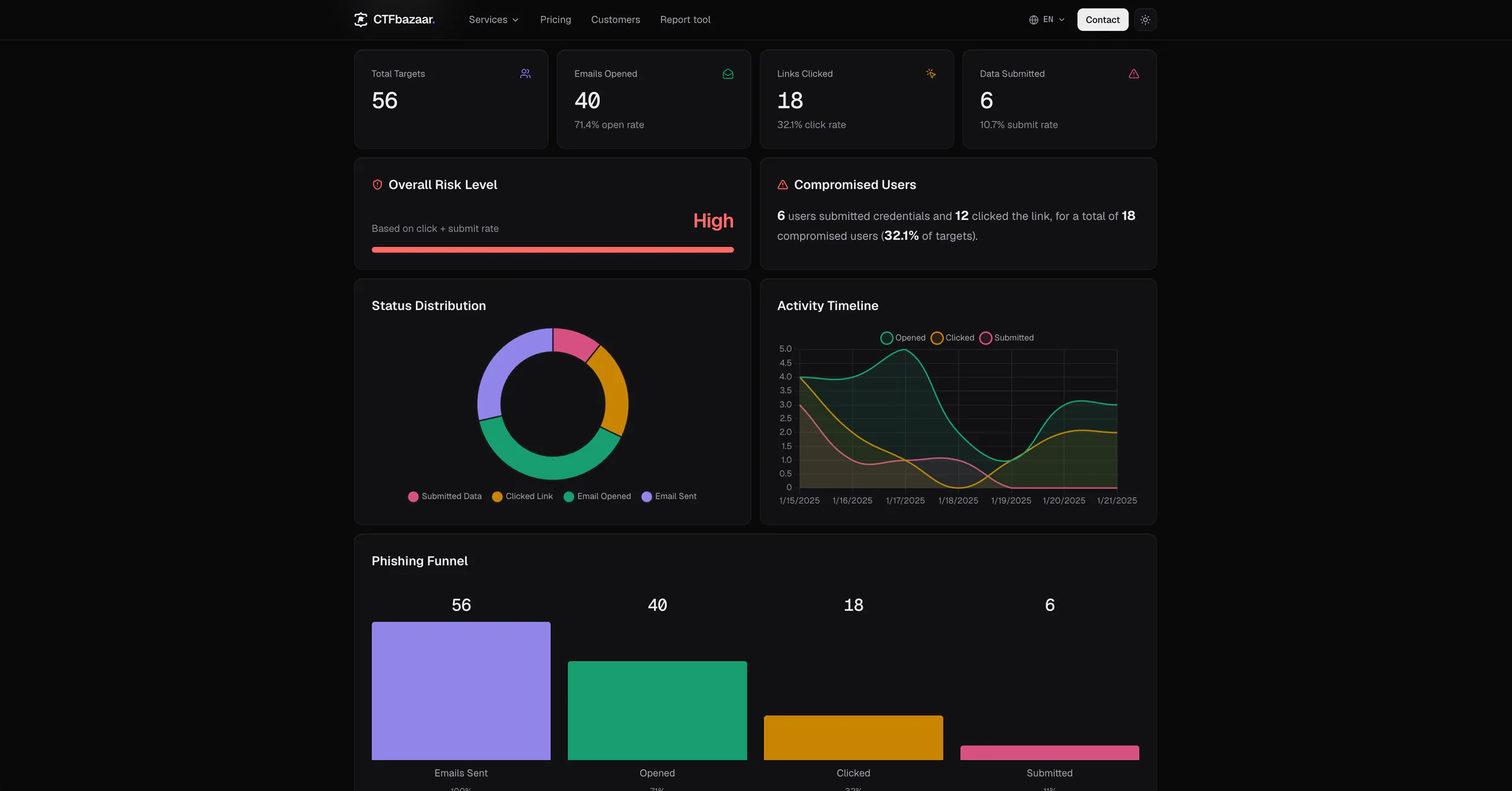Click the '71.4% open rate' text
This screenshot has width=1512, height=791.
pos(609,125)
